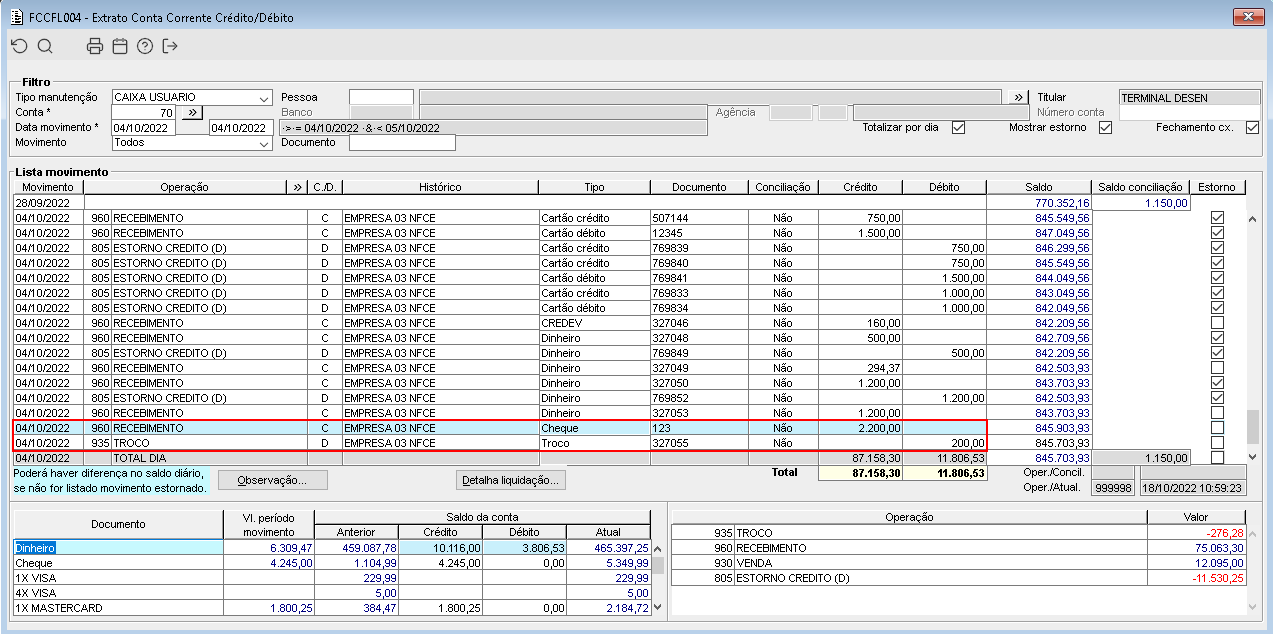The image size is (1273, 634).
Task: Open the Movimento dropdown showing Todos
Action: [264, 143]
